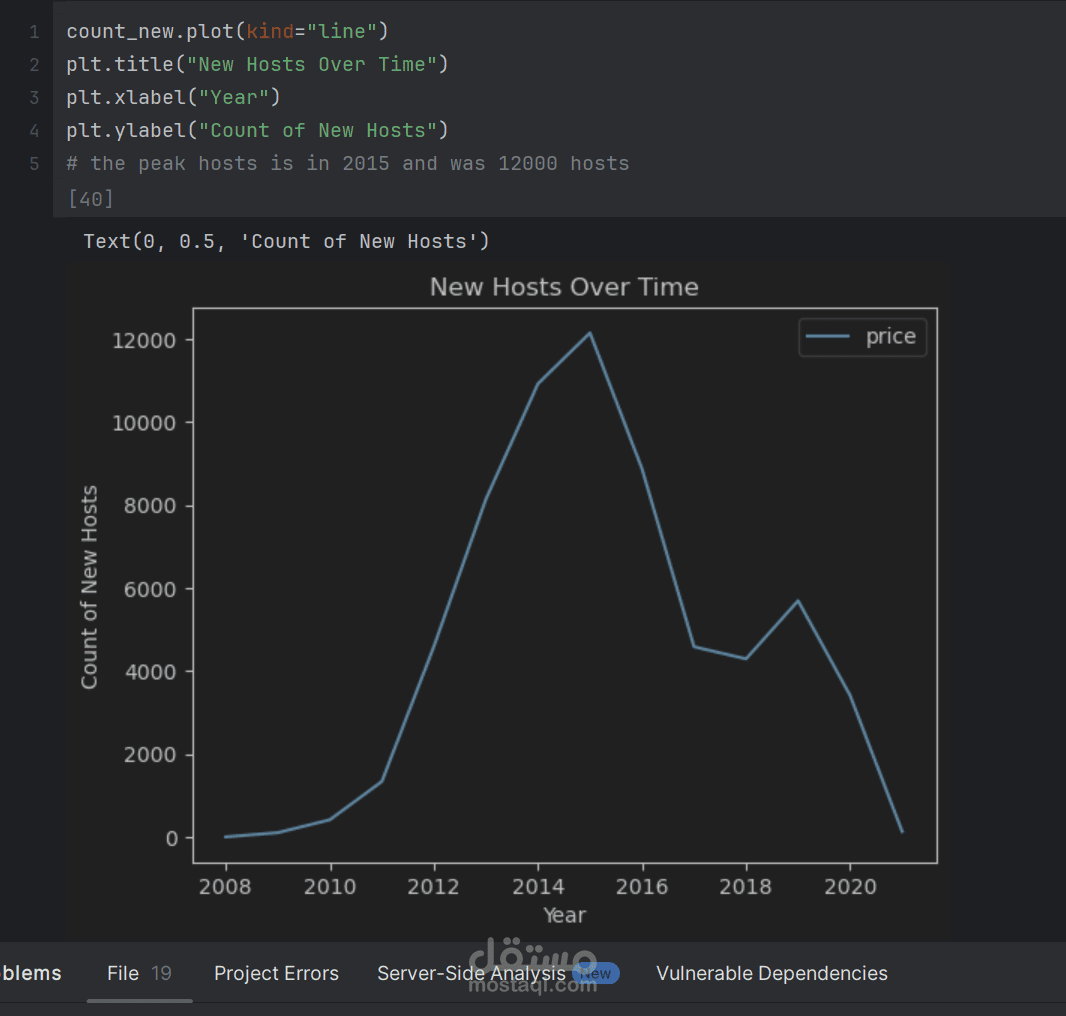Click the Text(0, 0.5, ...) output line
This screenshot has height=1016, width=1066.
(x=286, y=241)
